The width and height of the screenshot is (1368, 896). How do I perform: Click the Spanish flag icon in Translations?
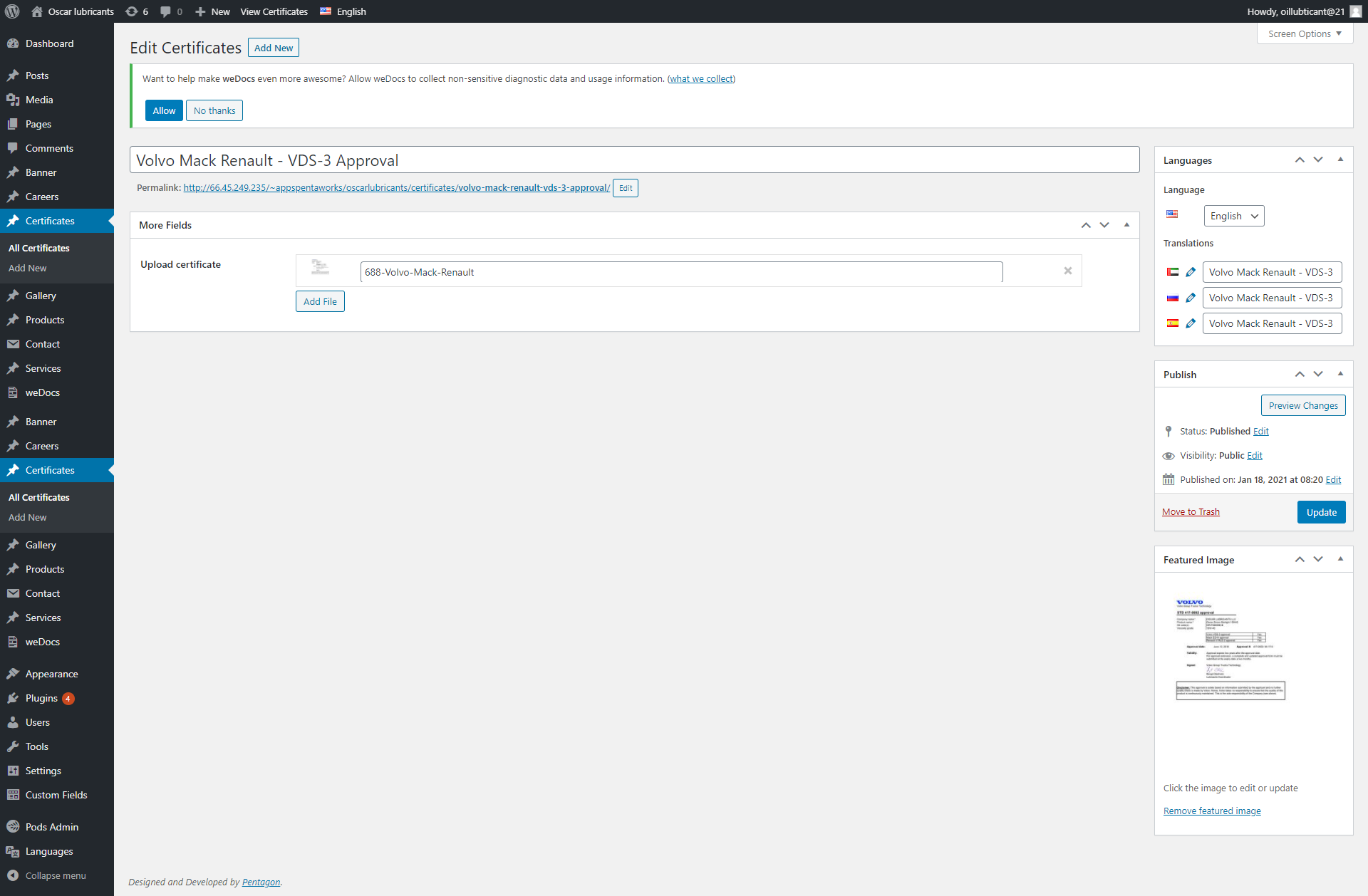[x=1172, y=323]
